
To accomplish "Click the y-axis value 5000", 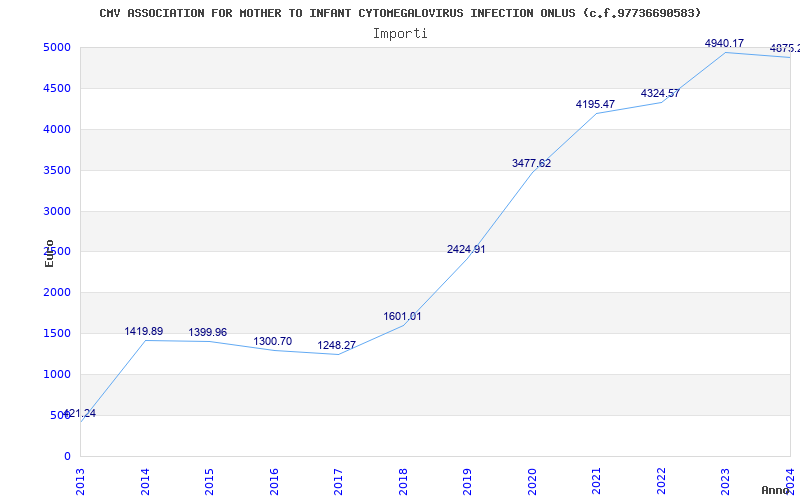I will click(57, 48).
